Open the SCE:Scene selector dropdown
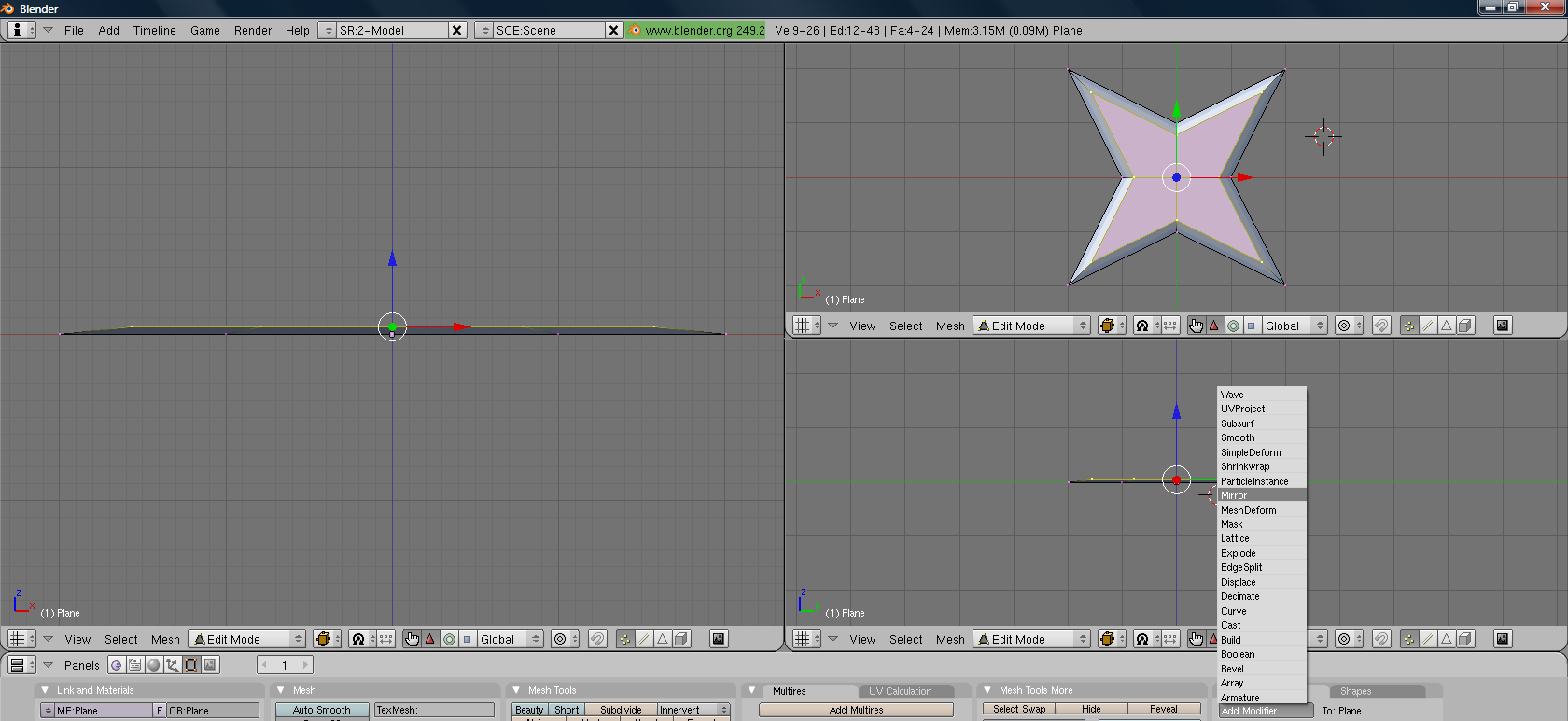 point(483,30)
